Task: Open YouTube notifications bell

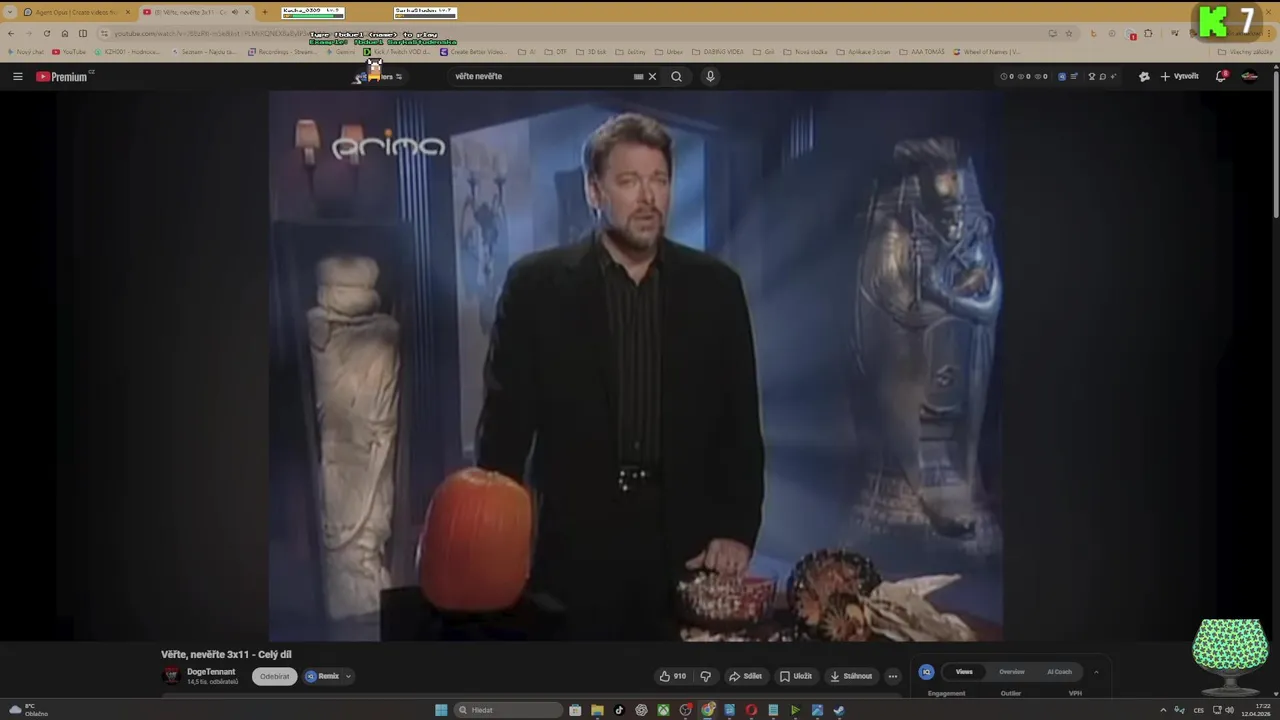Action: pyautogui.click(x=1221, y=76)
